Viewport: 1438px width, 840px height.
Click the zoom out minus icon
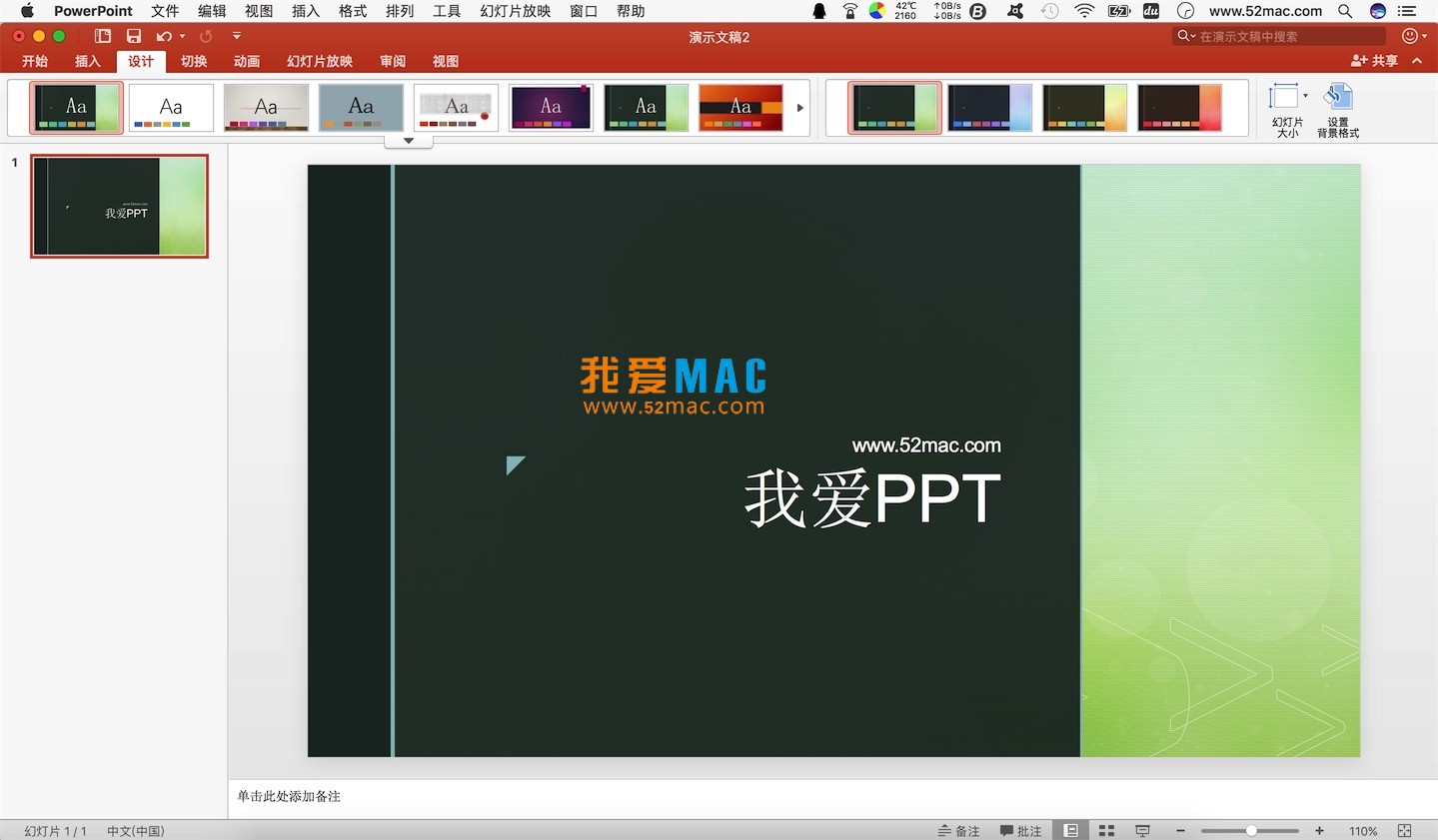pos(1180,831)
